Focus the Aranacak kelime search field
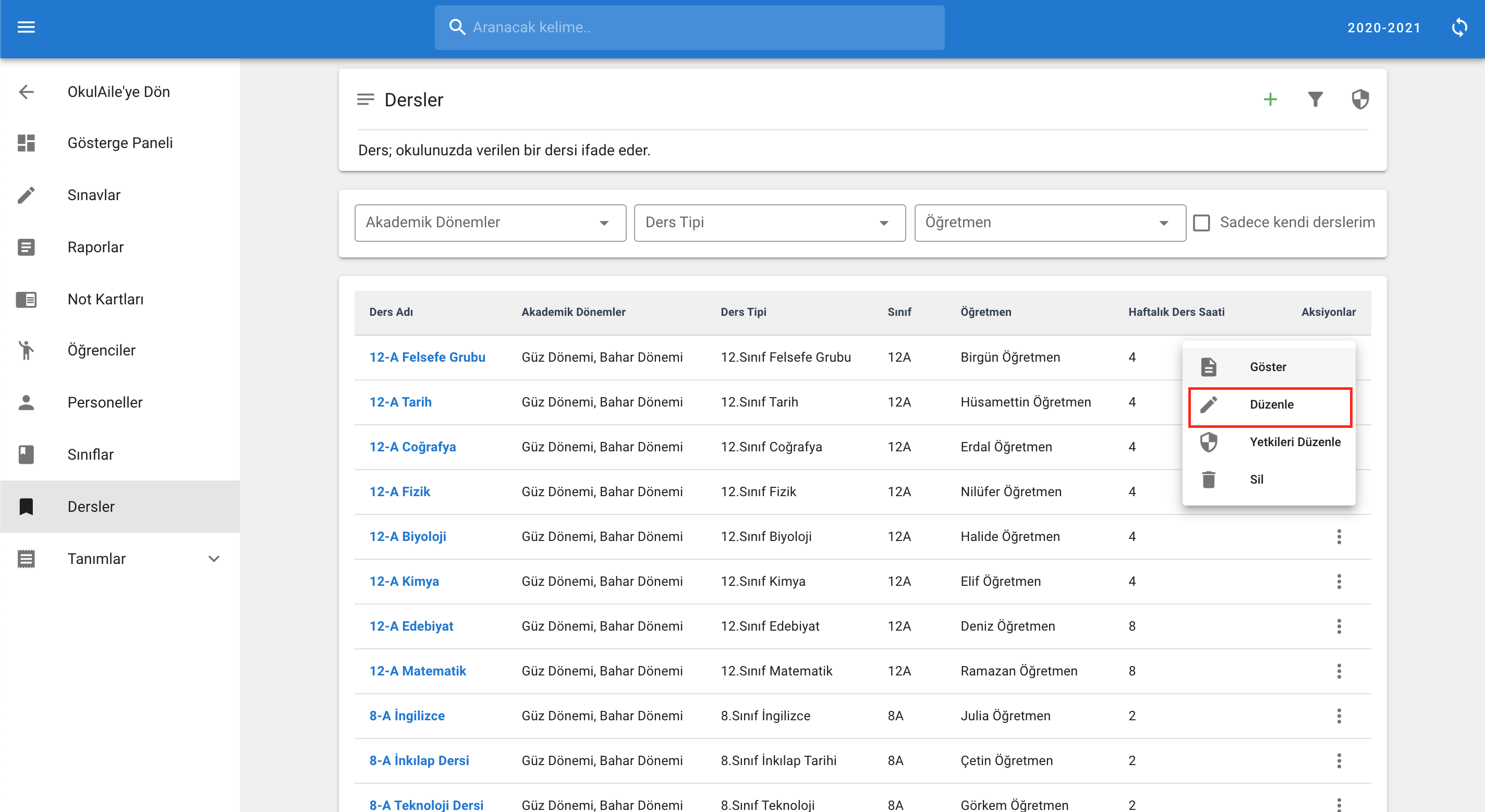Viewport: 1485px width, 812px height. (689, 27)
